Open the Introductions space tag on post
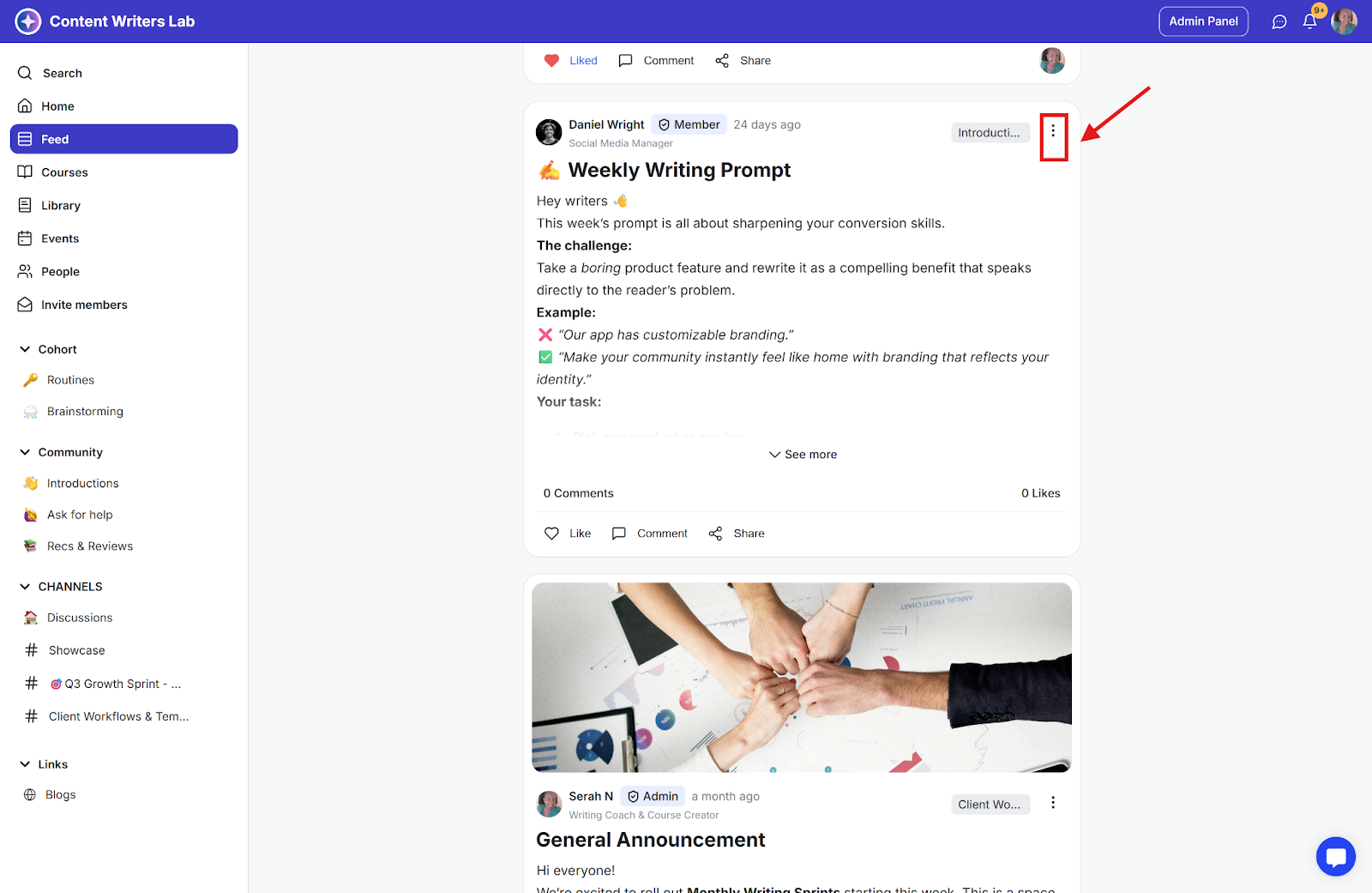The height and width of the screenshot is (893, 1372). tap(990, 133)
